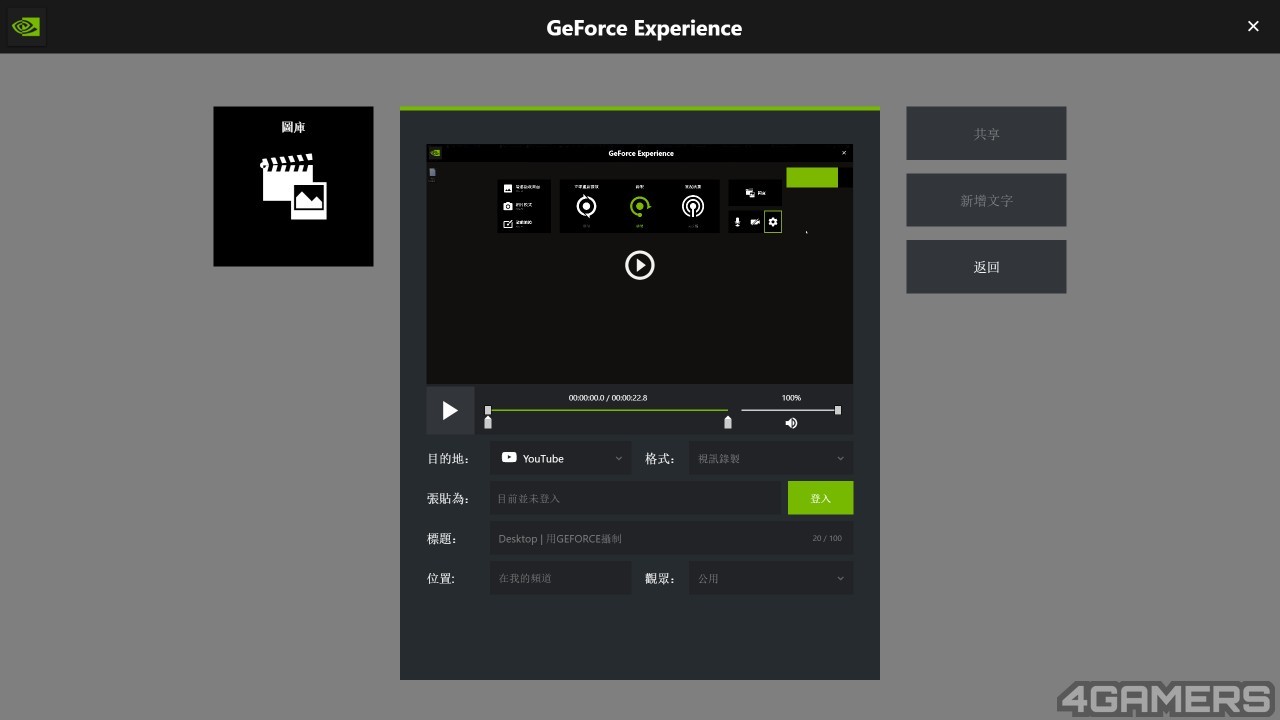Open the YouTube destination dropdown

560,458
